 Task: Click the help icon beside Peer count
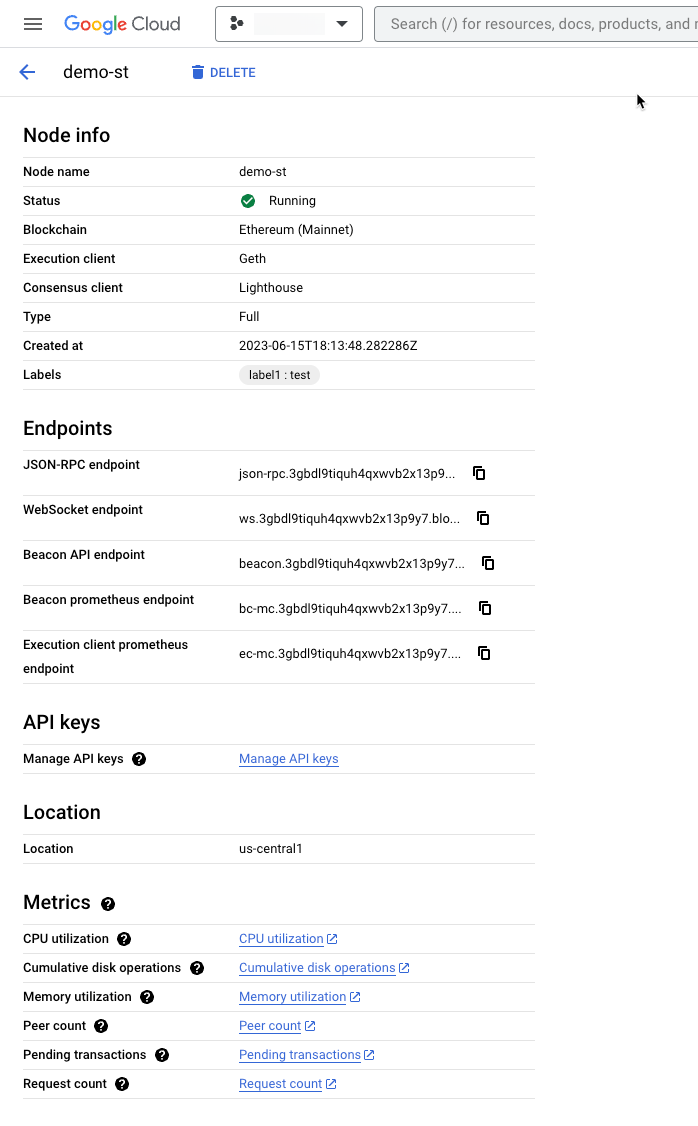coord(100,1026)
